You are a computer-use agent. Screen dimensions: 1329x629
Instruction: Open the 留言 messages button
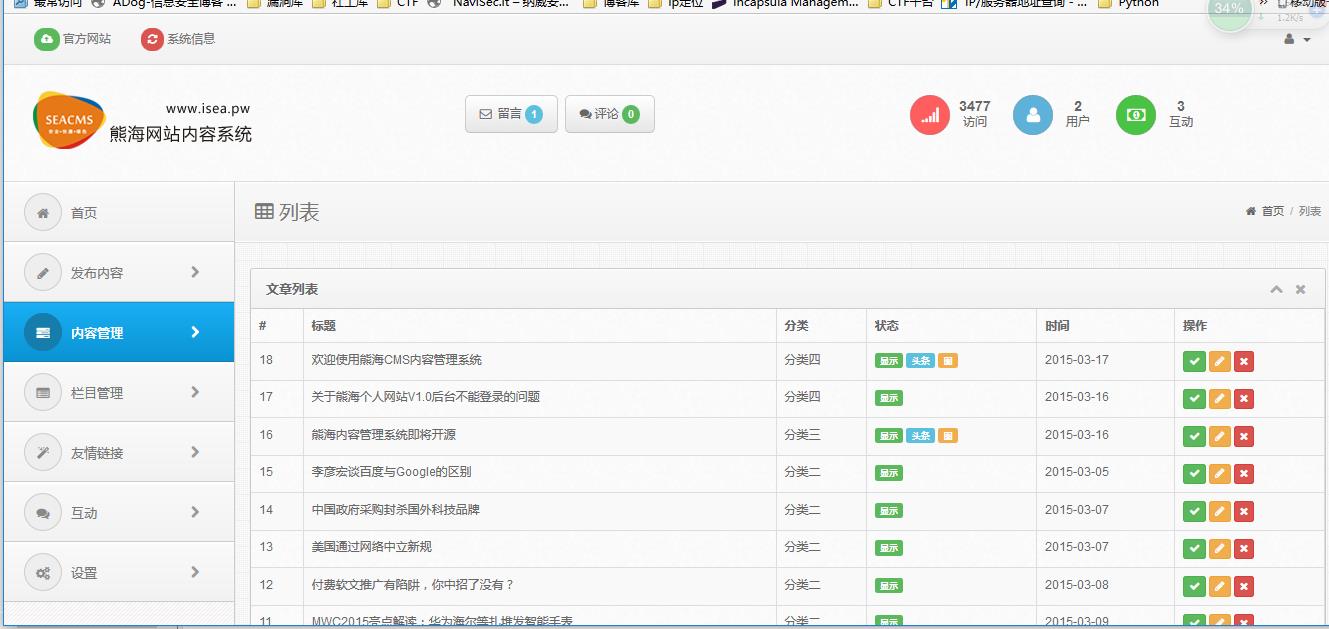511,114
